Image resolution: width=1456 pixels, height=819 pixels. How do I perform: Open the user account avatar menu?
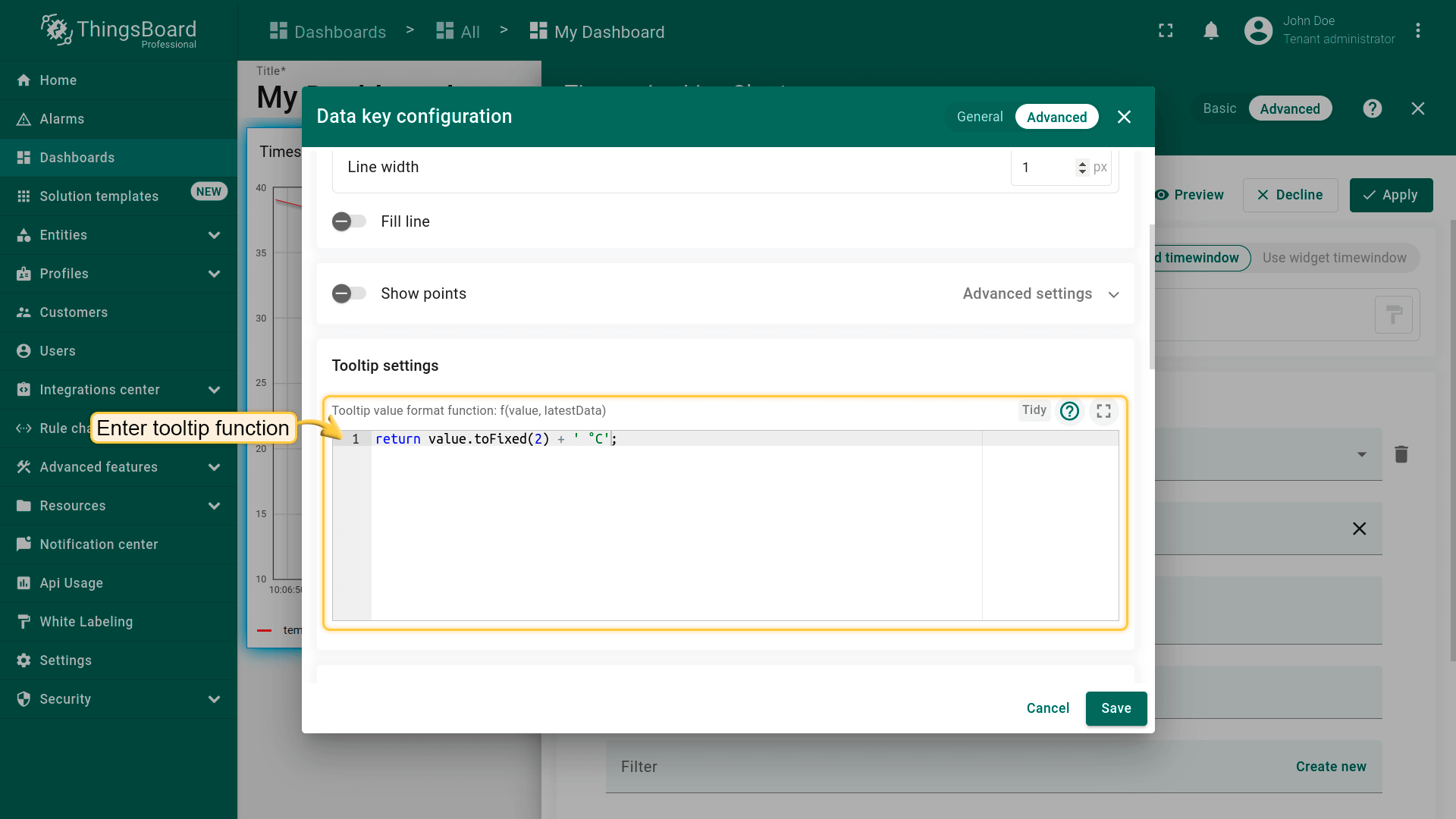(x=1258, y=31)
